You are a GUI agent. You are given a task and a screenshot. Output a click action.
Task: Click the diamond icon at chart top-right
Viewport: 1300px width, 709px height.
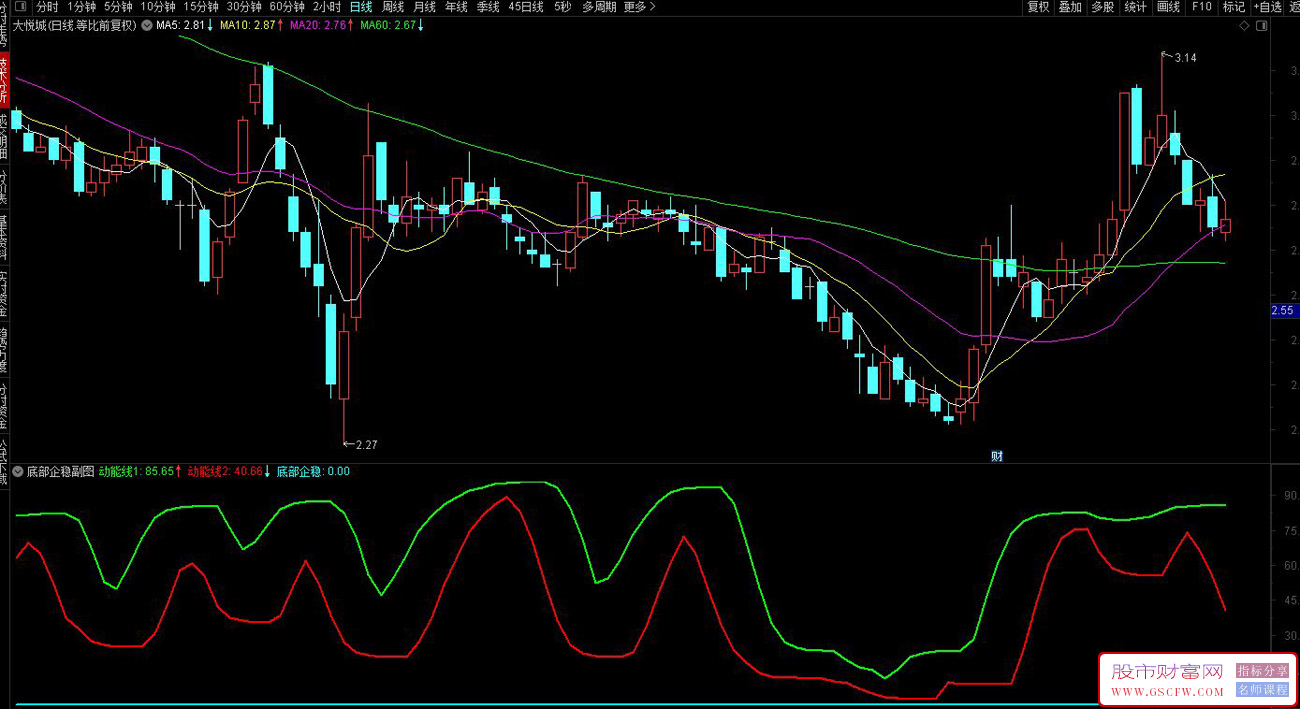point(1243,26)
